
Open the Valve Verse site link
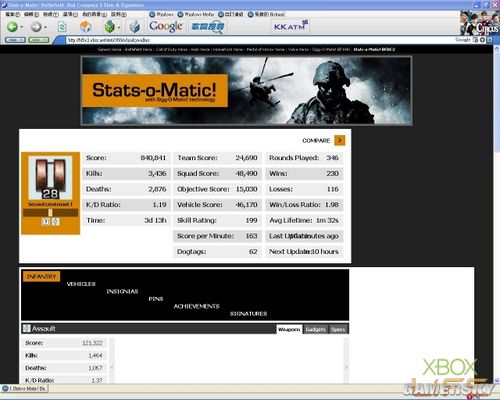298,49
